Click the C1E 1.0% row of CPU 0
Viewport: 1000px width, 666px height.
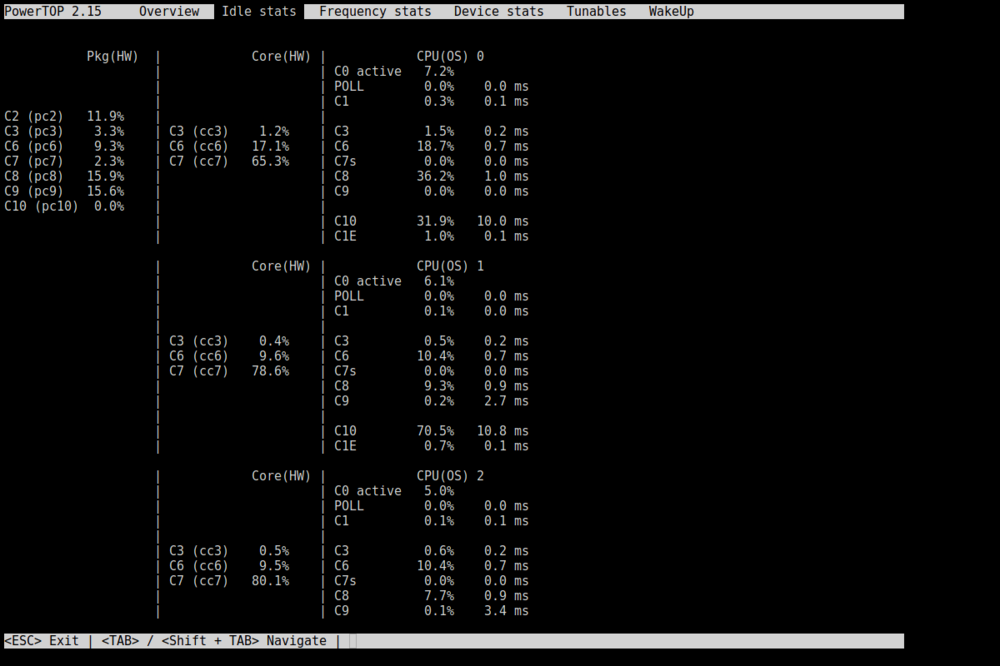click(431, 236)
